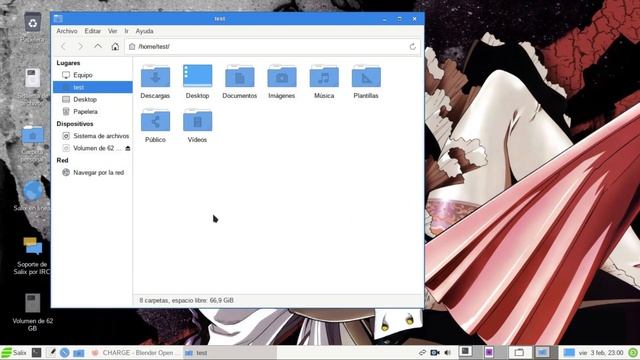
Task: Select Navegar por la red
Action: pyautogui.click(x=93, y=173)
